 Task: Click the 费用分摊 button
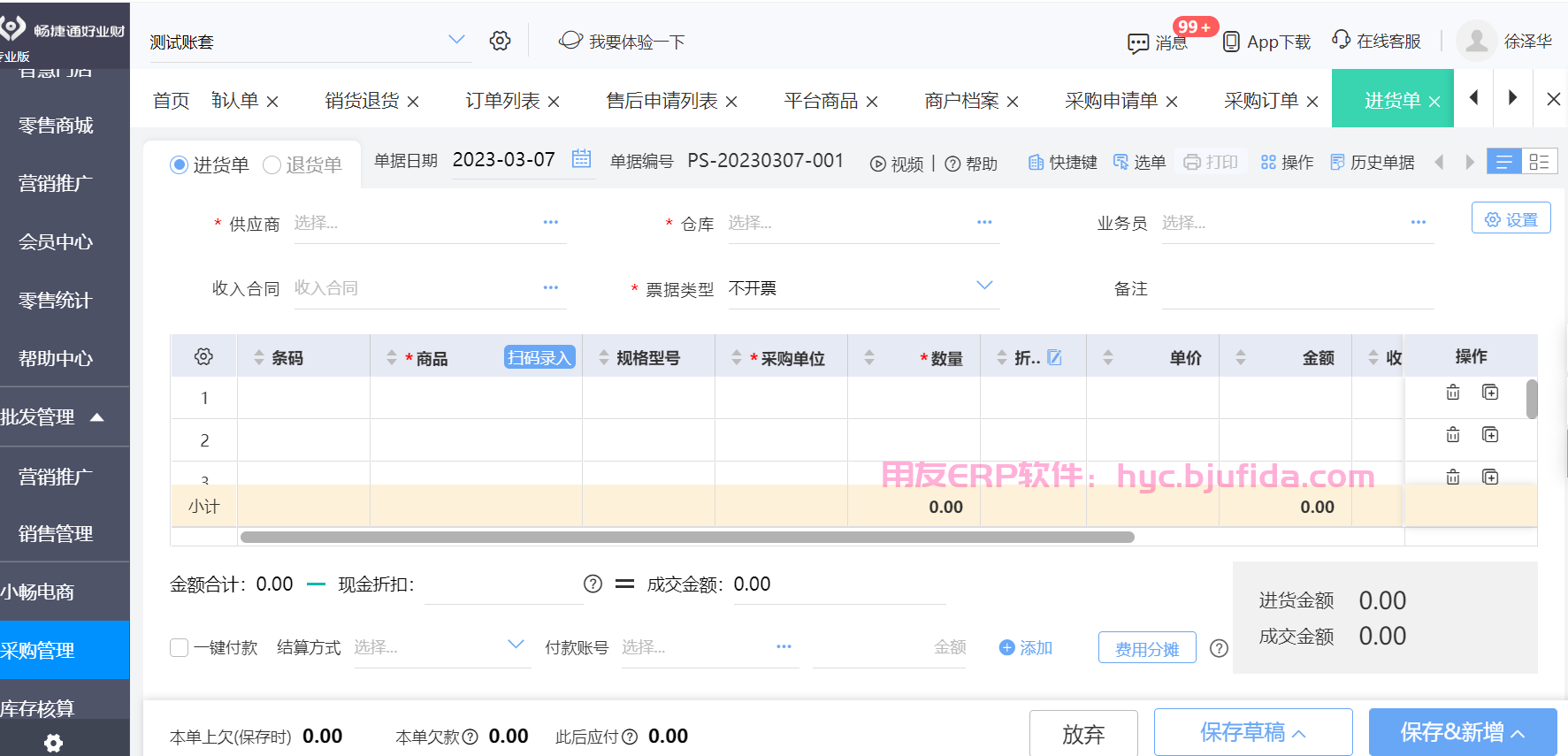click(x=1147, y=648)
